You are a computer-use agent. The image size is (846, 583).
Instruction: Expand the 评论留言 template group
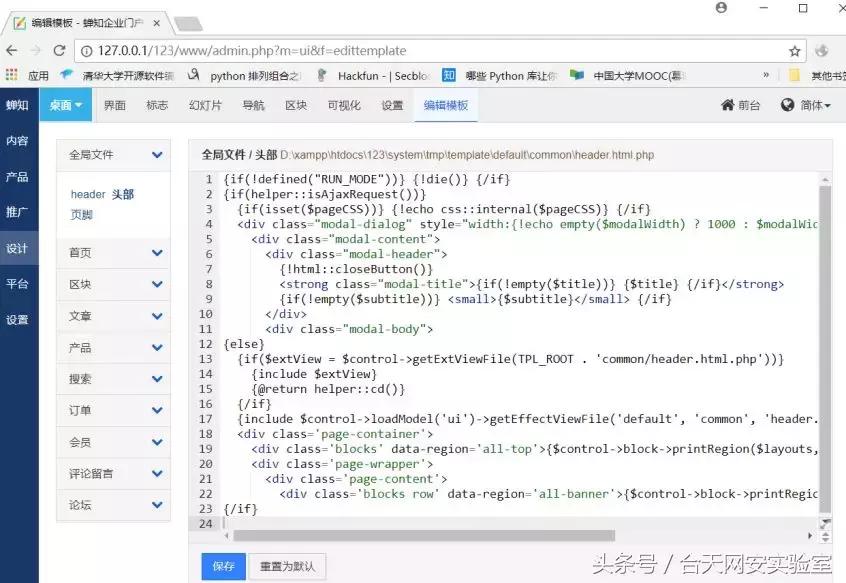[113, 474]
